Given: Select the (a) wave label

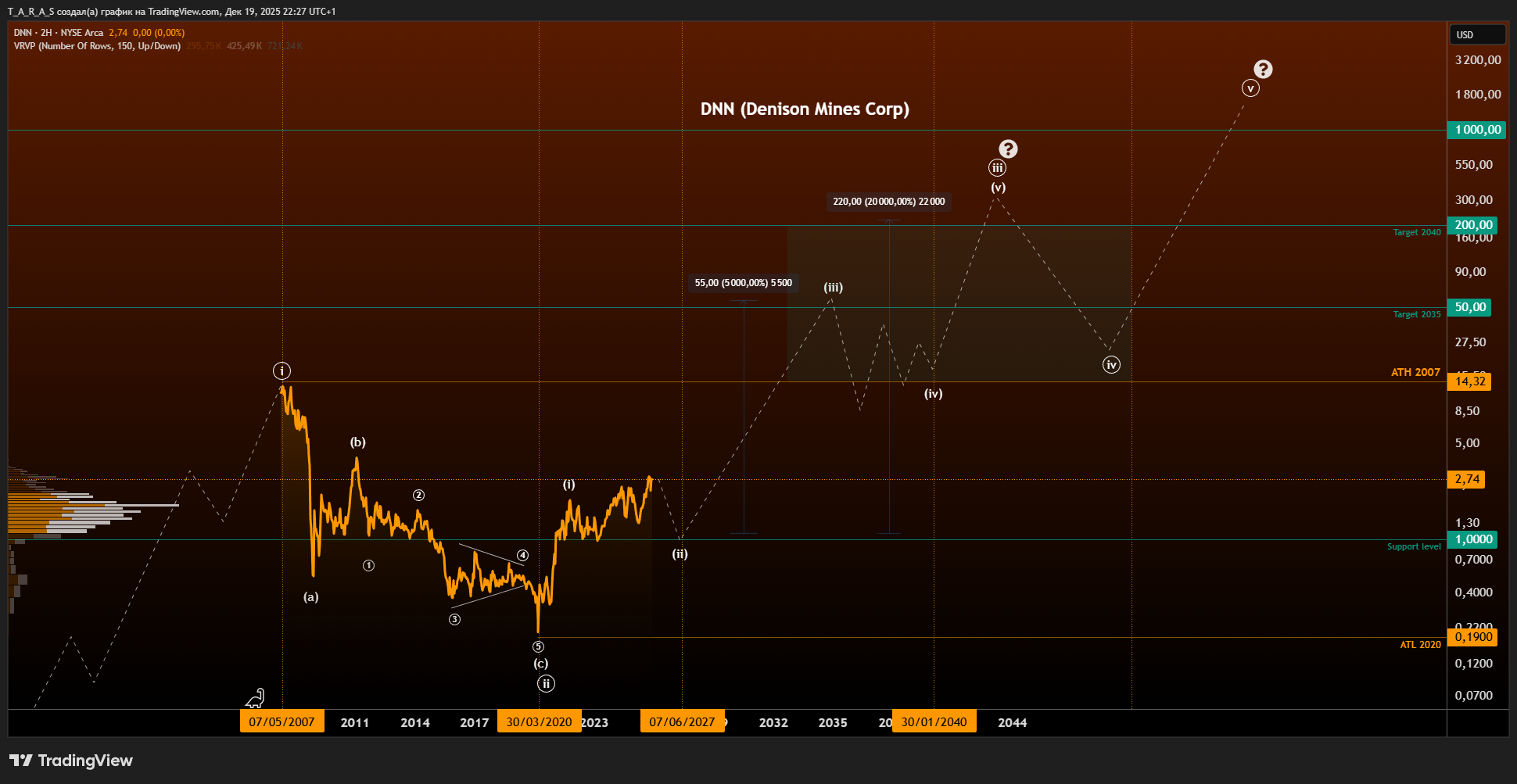Looking at the screenshot, I should click(310, 597).
